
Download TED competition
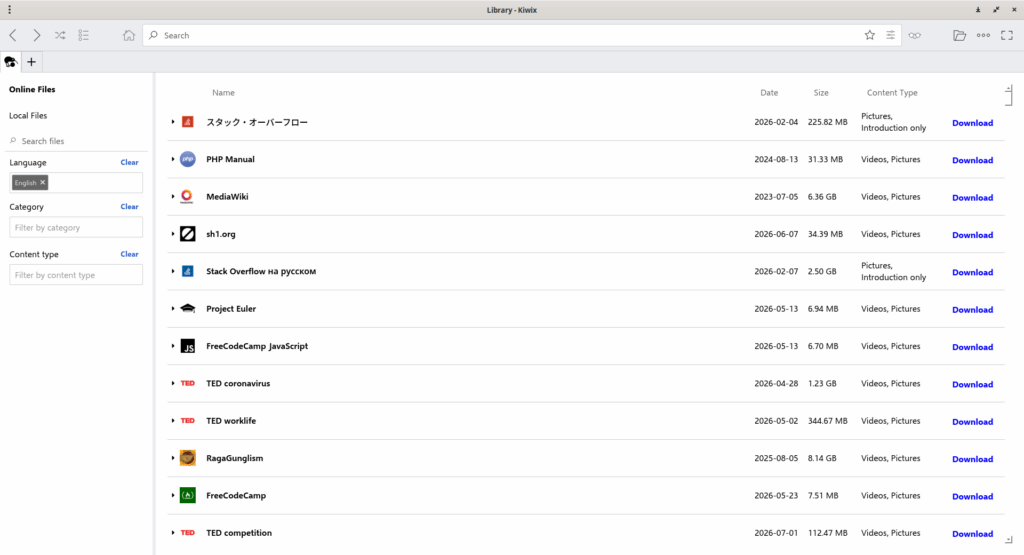click(x=972, y=533)
